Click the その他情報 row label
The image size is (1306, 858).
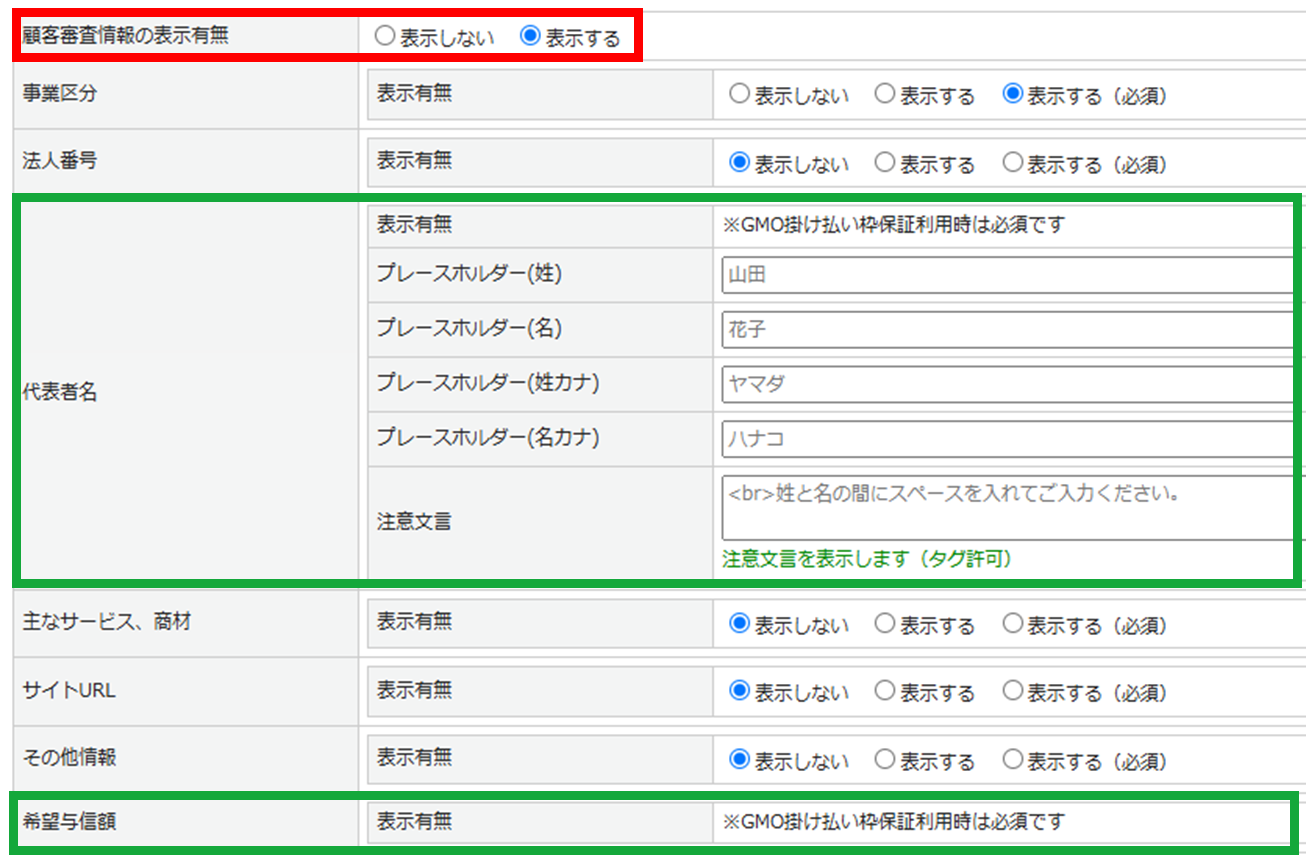tap(69, 757)
